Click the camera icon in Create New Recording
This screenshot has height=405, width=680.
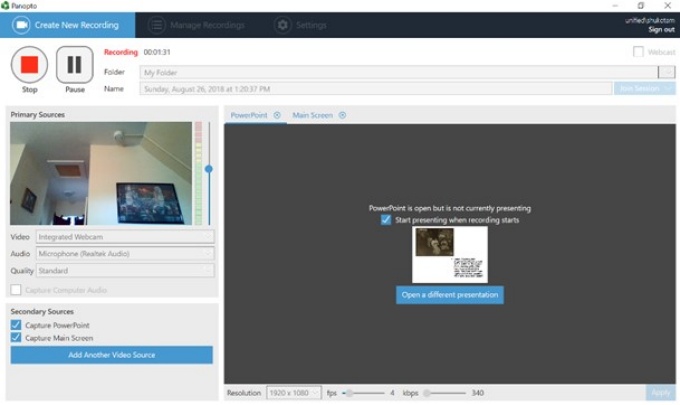(x=20, y=25)
